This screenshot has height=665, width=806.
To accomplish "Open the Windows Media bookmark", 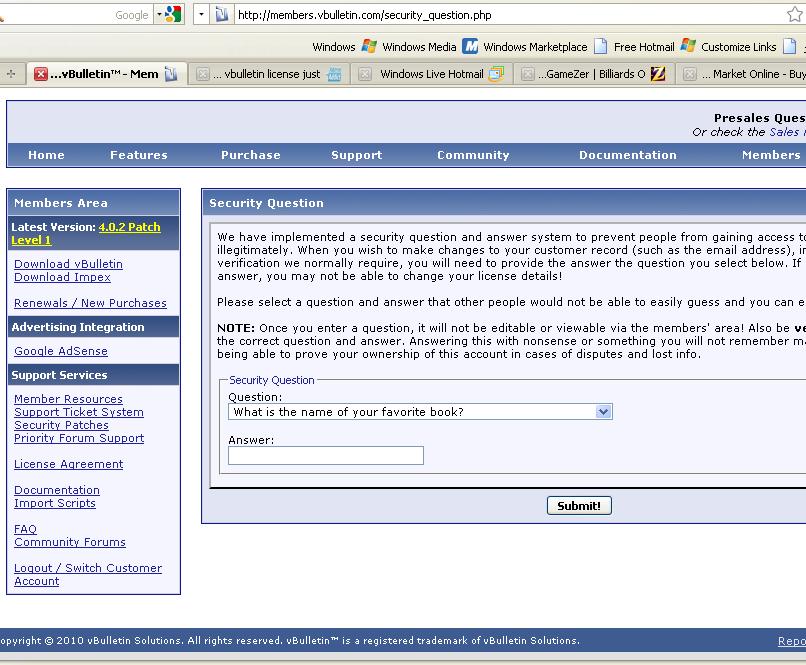I will 419,47.
